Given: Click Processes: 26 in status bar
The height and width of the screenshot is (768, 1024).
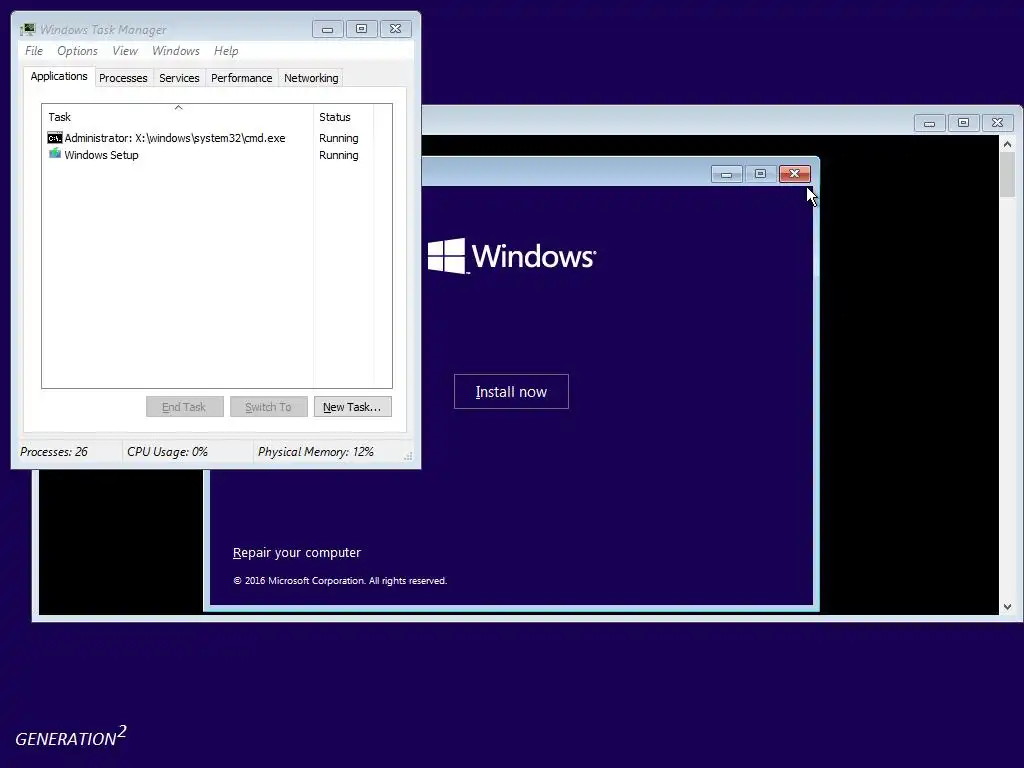Looking at the screenshot, I should pyautogui.click(x=54, y=452).
